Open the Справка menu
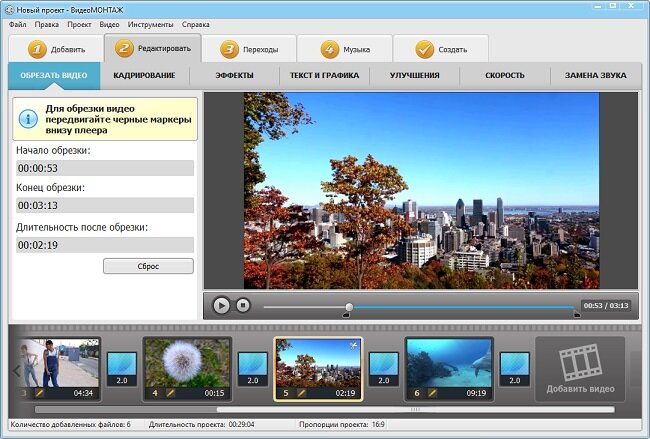Screen dimensions: 650x439 tap(195, 24)
